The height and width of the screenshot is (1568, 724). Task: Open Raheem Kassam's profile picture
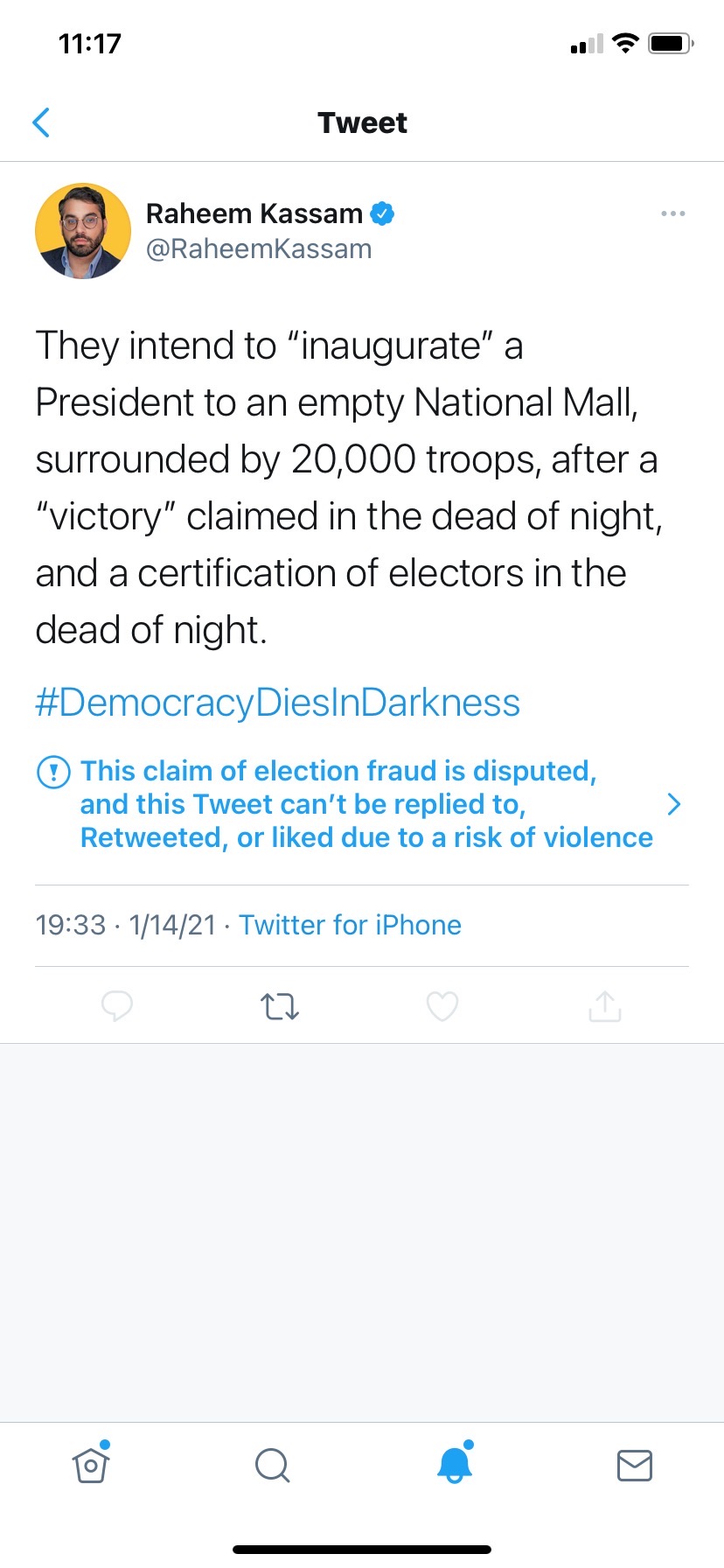click(83, 231)
